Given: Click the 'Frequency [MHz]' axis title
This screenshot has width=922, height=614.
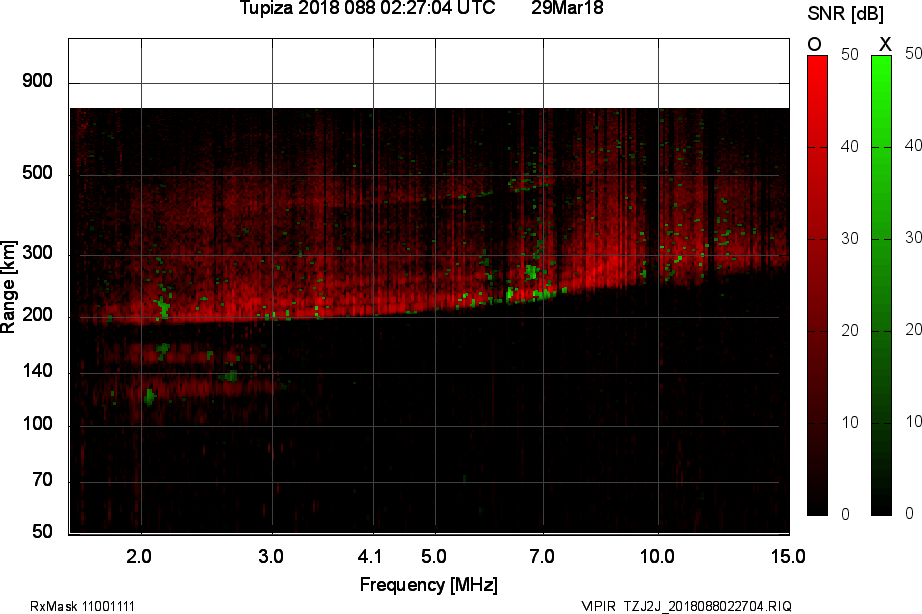Looking at the screenshot, I should [x=429, y=585].
